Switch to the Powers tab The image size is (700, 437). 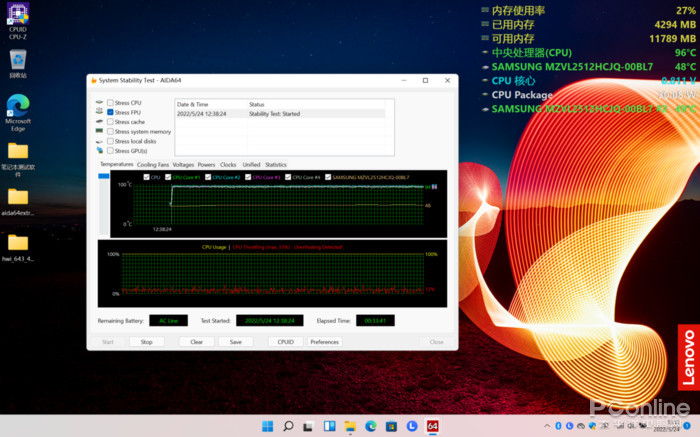point(206,165)
